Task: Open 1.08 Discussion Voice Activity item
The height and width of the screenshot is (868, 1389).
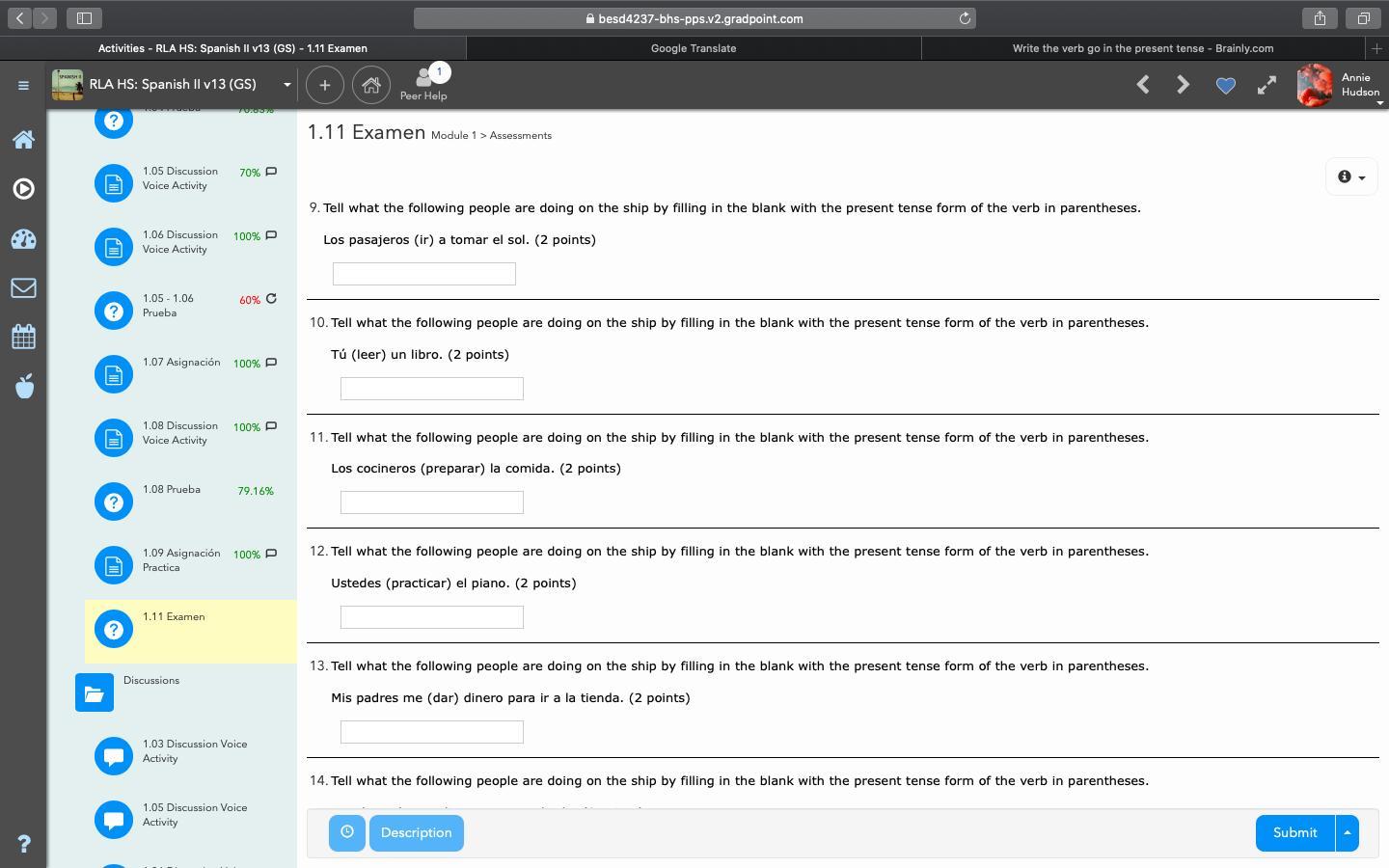Action: [191, 438]
